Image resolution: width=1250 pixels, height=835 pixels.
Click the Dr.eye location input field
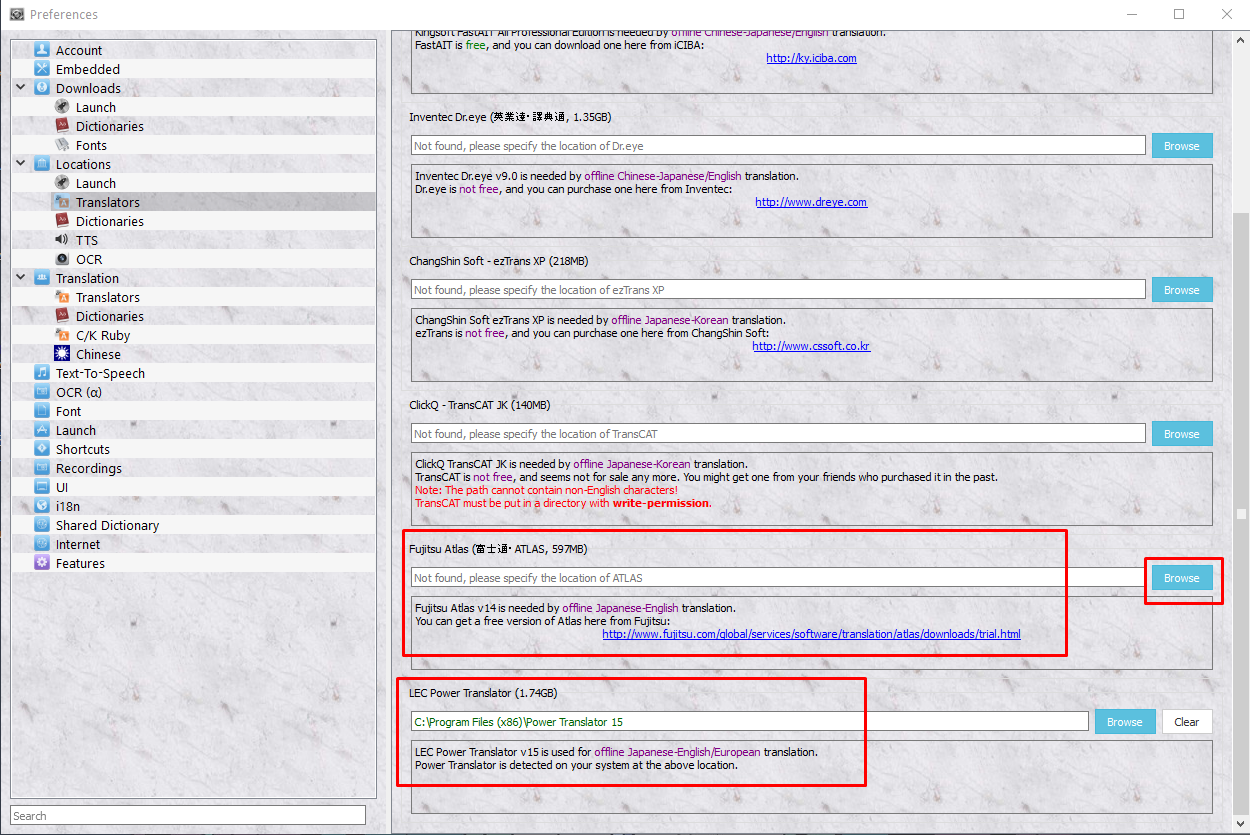click(778, 146)
